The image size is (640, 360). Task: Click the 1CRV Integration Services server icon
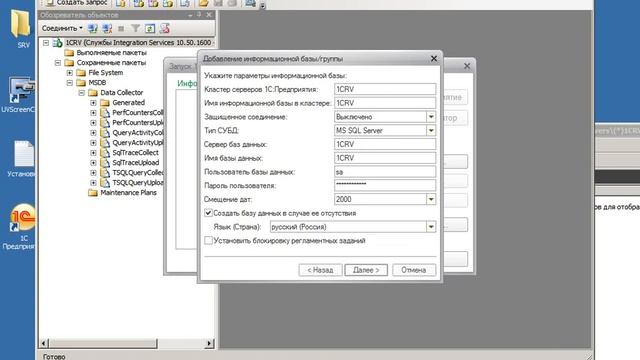point(58,42)
